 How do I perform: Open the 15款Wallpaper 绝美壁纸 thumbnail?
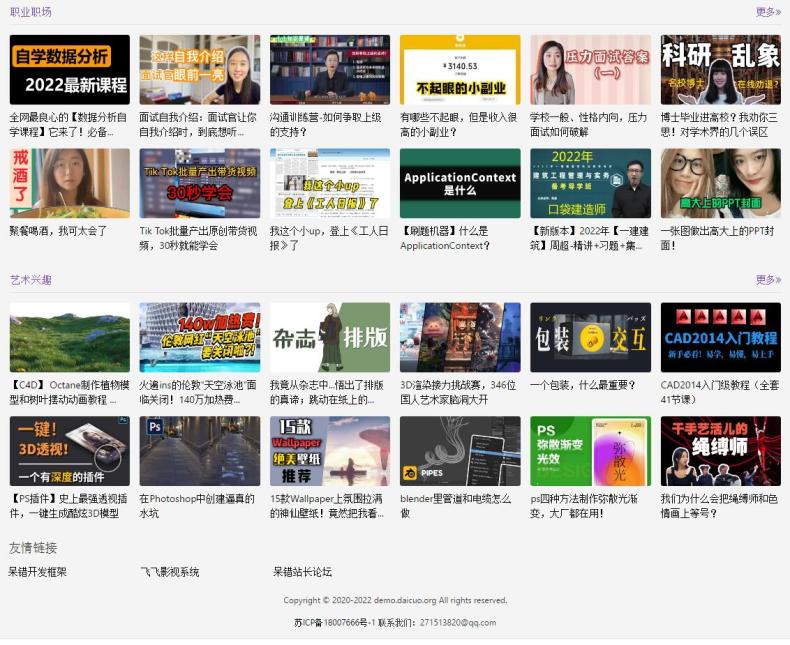(x=330, y=452)
